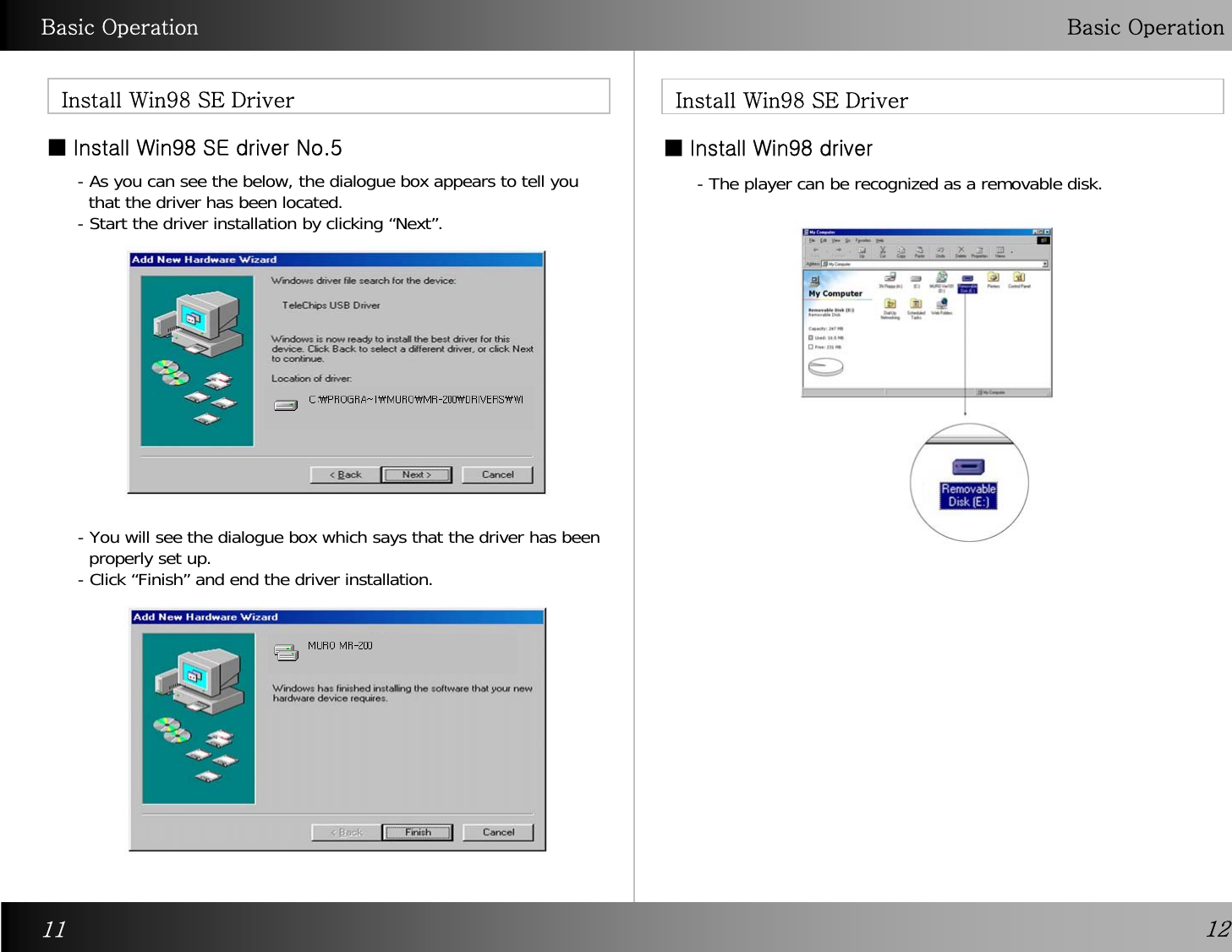Click the Paste toolbar icon
1232x952 pixels.
coord(920,251)
